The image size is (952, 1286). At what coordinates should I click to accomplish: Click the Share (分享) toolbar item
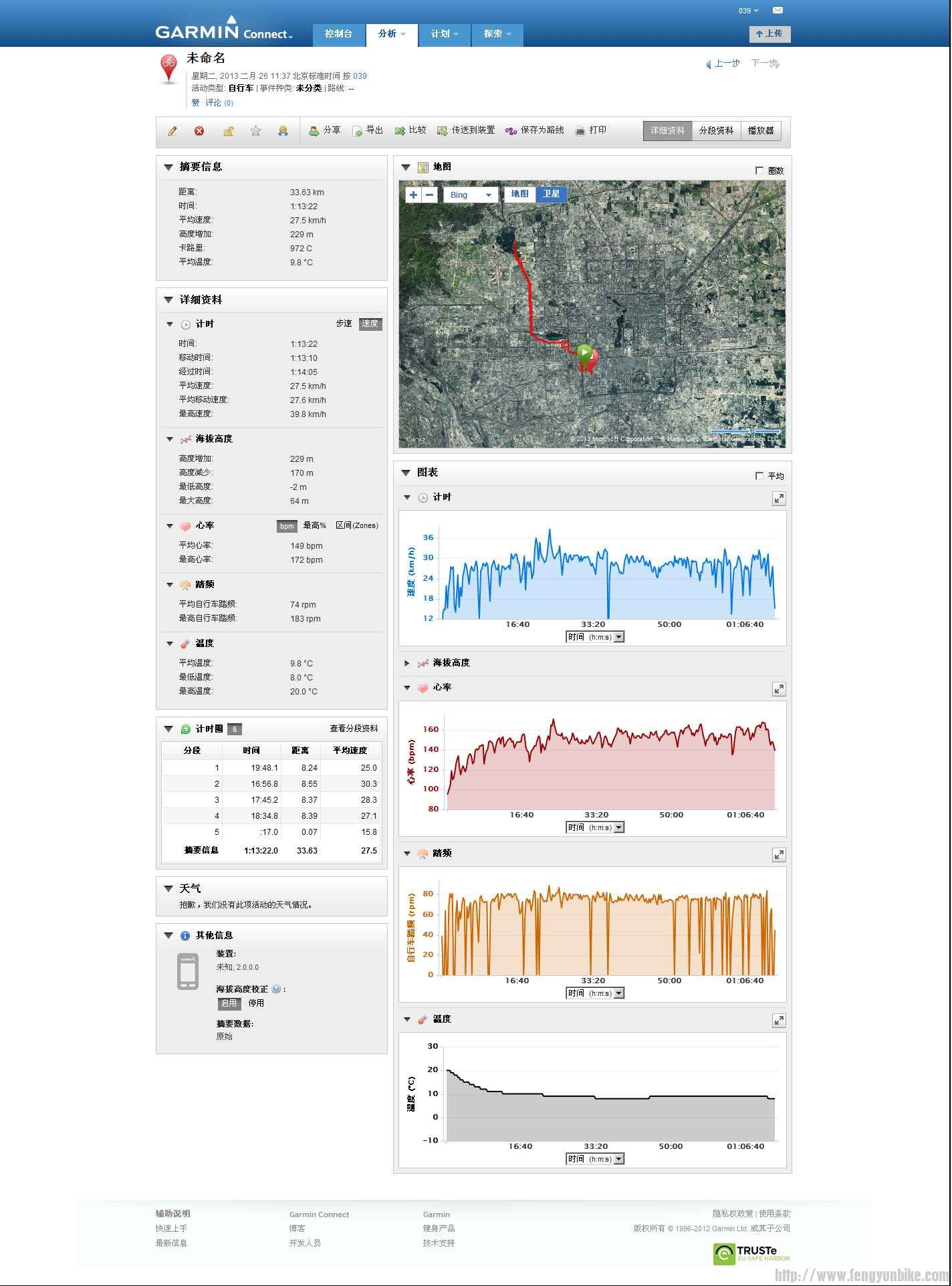click(325, 130)
